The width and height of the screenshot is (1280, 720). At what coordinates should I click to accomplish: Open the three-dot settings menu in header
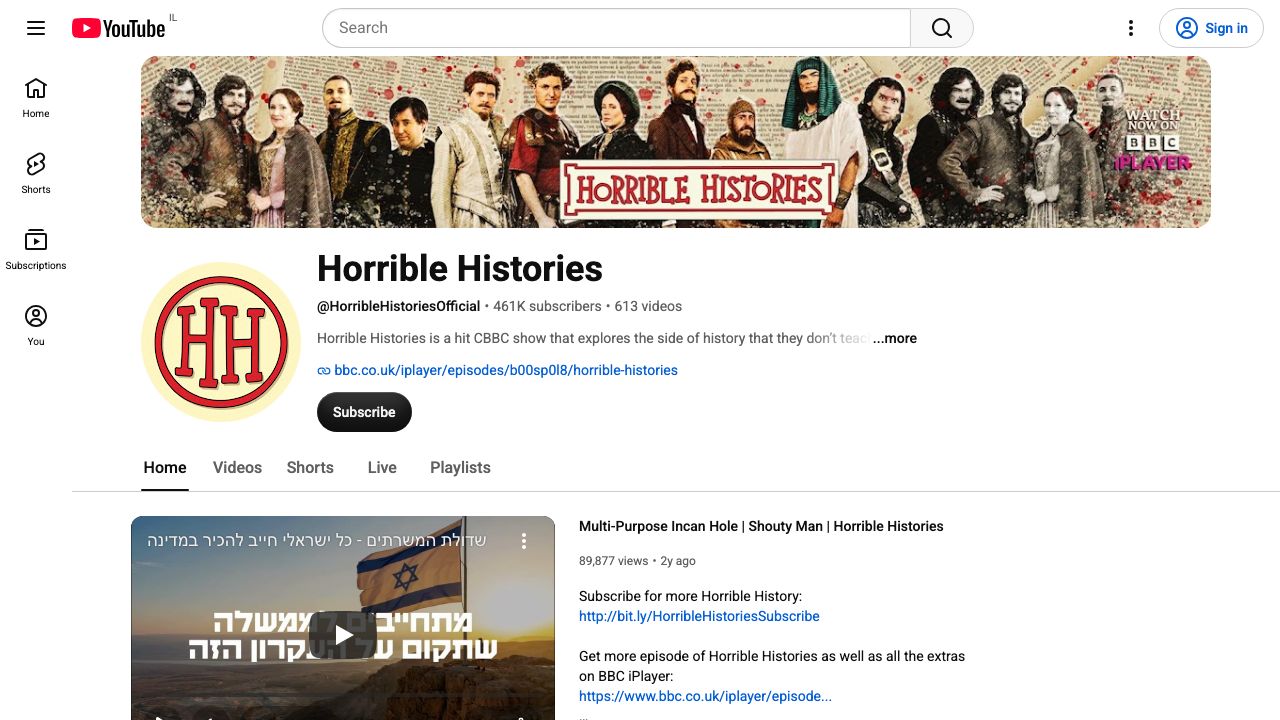(x=1131, y=28)
